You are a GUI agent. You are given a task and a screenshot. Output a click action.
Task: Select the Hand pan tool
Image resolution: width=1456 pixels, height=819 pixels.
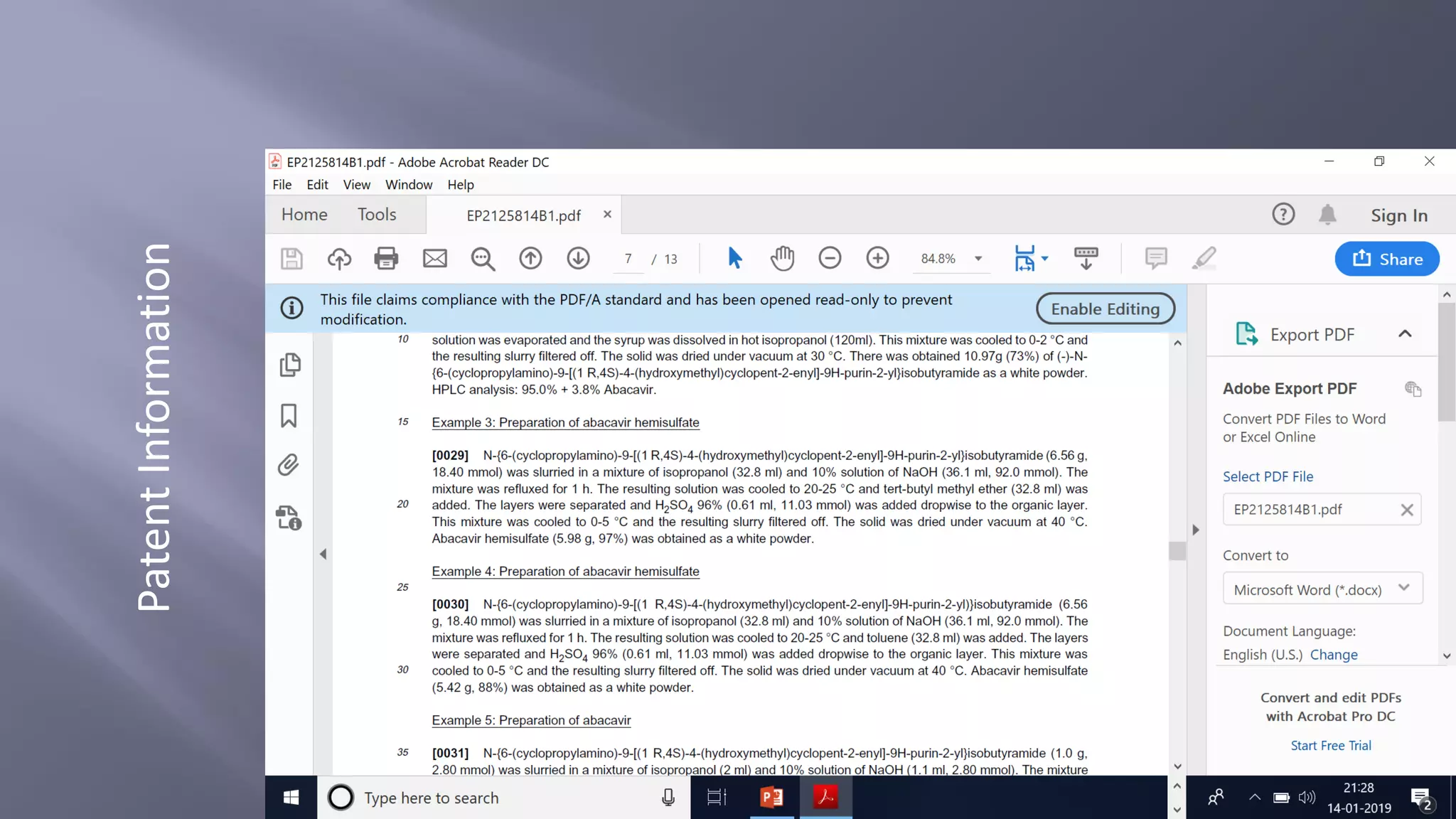tap(782, 259)
